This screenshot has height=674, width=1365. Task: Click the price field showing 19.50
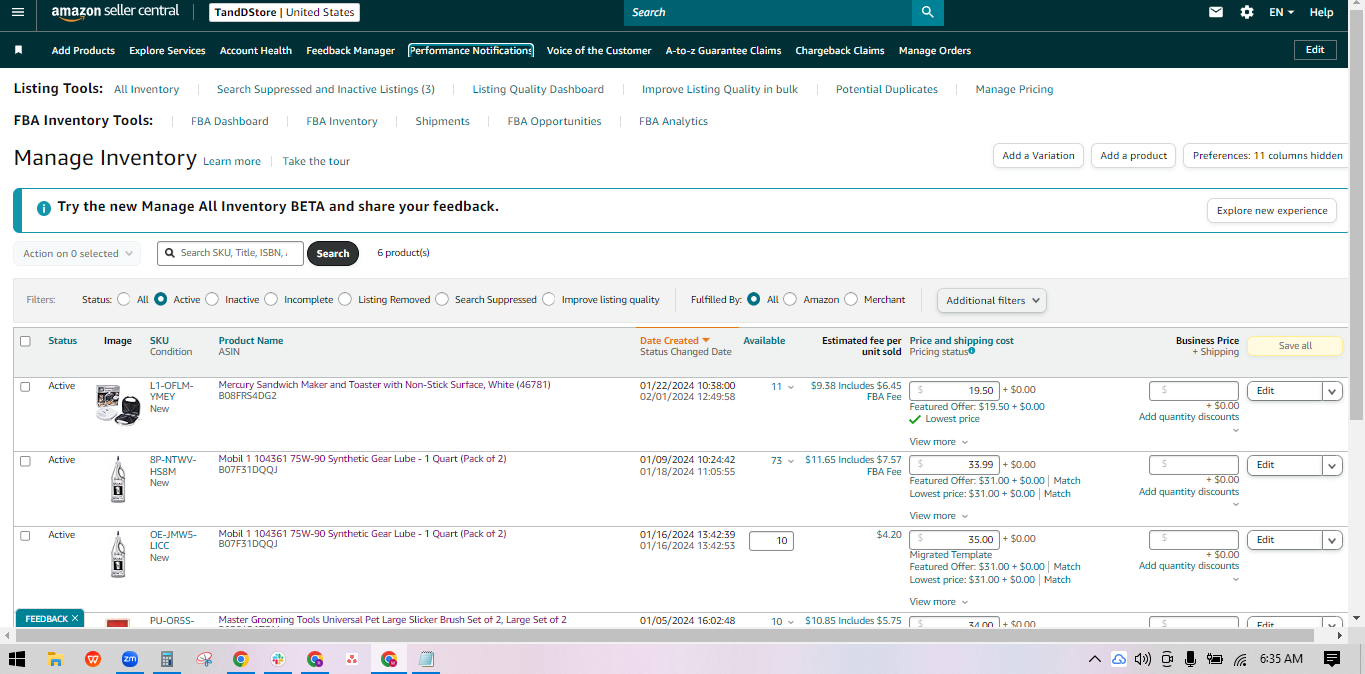tap(954, 391)
